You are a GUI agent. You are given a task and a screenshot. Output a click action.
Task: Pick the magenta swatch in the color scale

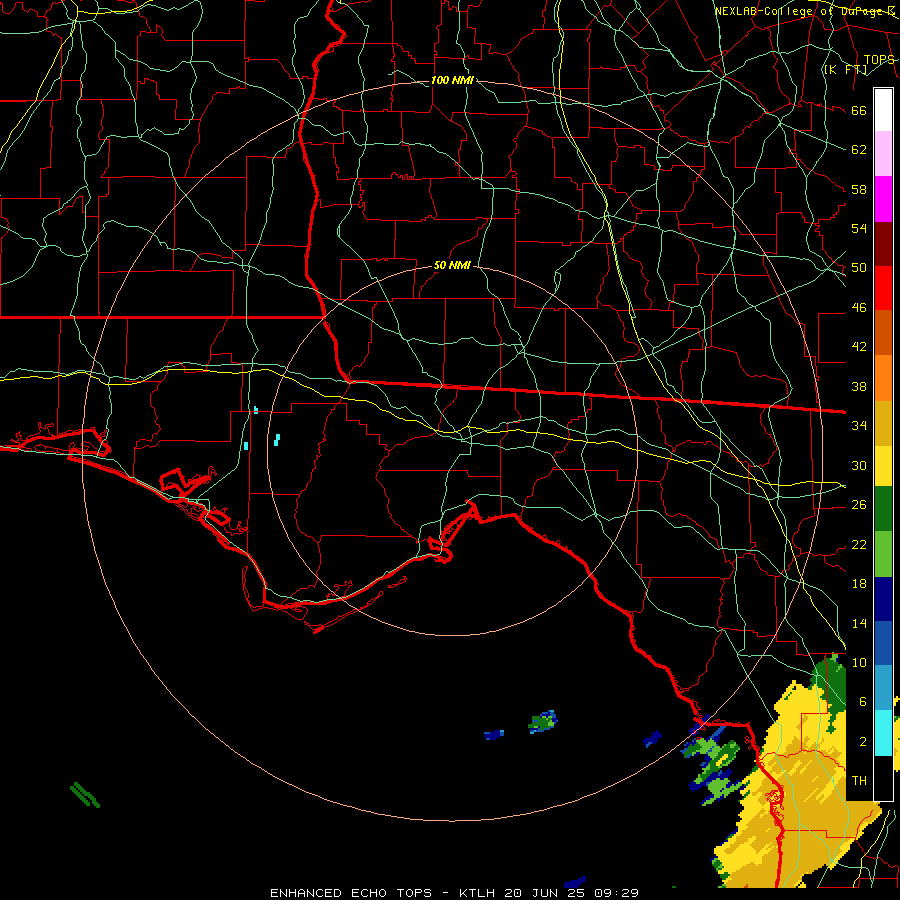883,199
